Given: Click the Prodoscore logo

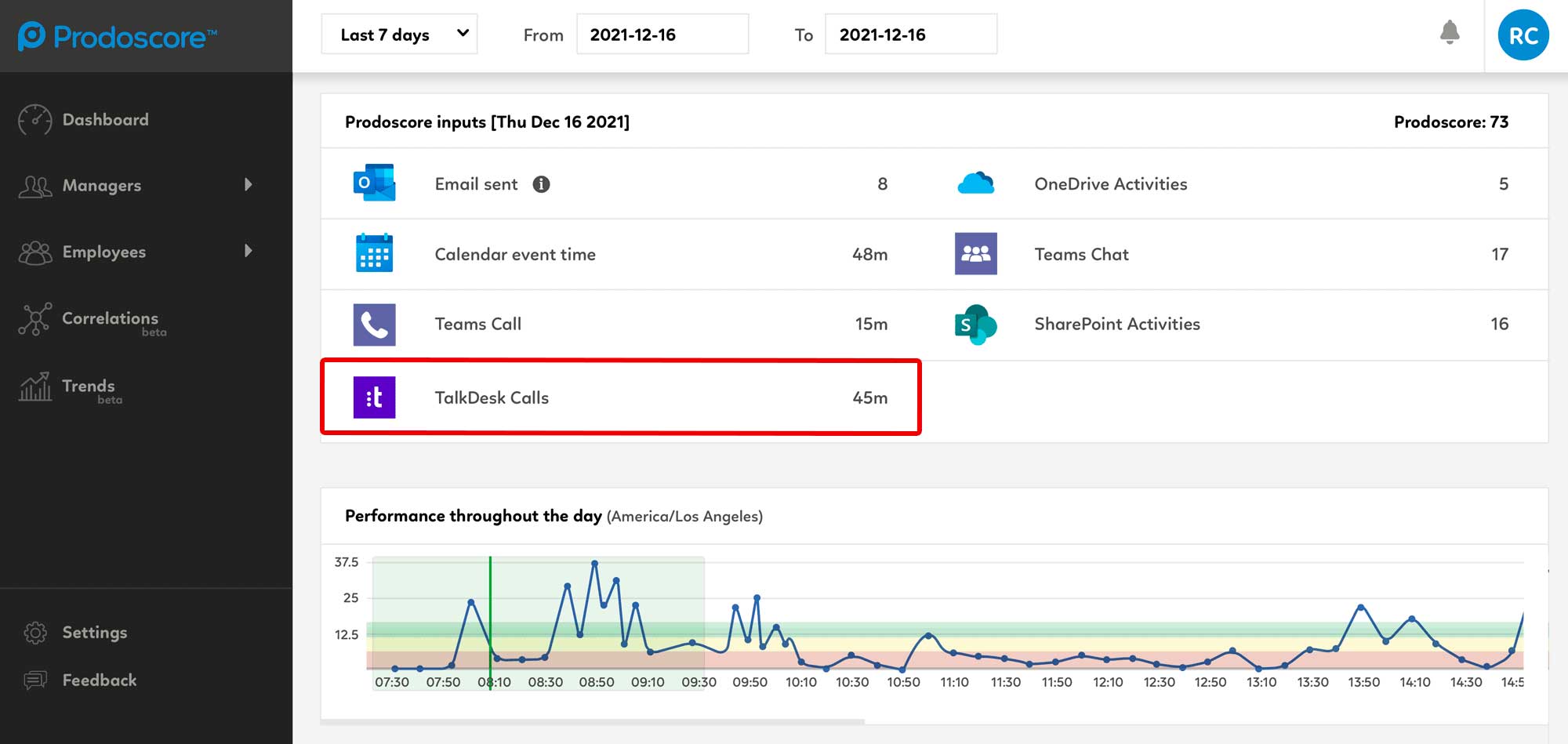Looking at the screenshot, I should pyautogui.click(x=118, y=36).
